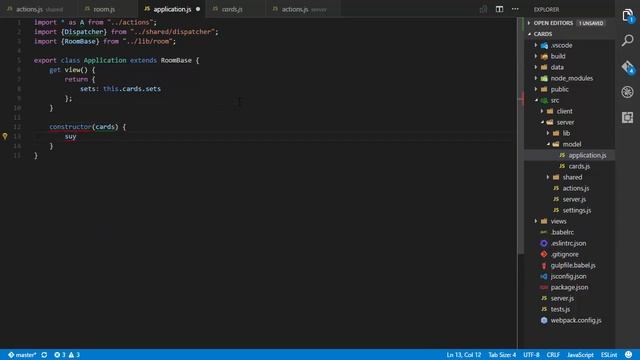640x360 pixels.
Task: Open server.js below actions.js in server folder
Action: pyautogui.click(x=574, y=200)
